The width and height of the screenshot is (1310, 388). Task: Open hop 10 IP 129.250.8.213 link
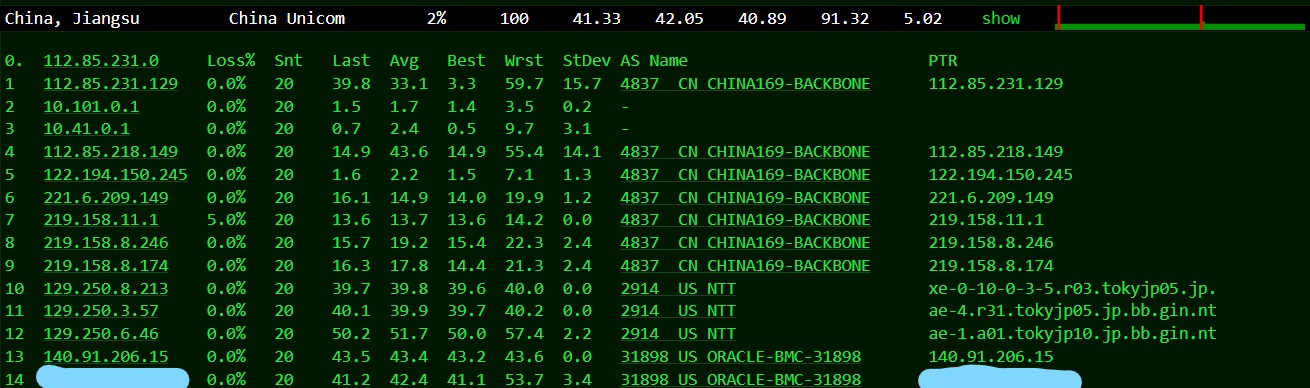106,288
